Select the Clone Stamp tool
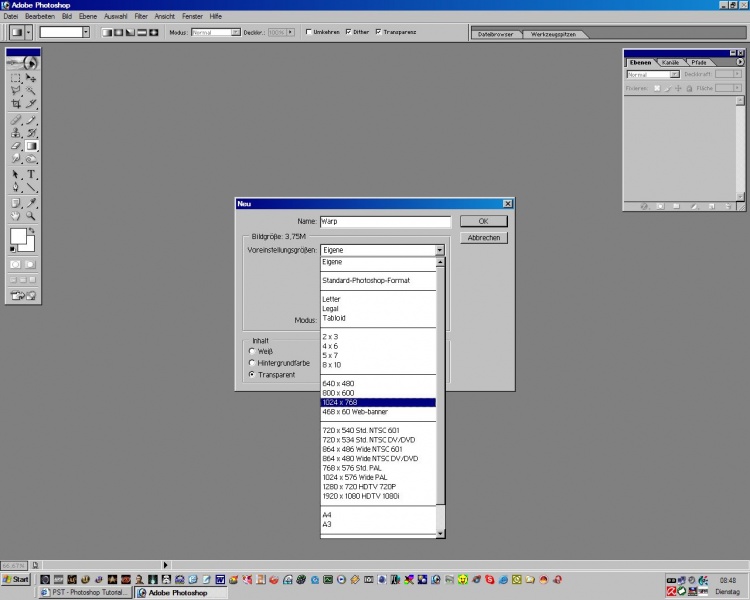750x600 pixels. tap(15, 132)
